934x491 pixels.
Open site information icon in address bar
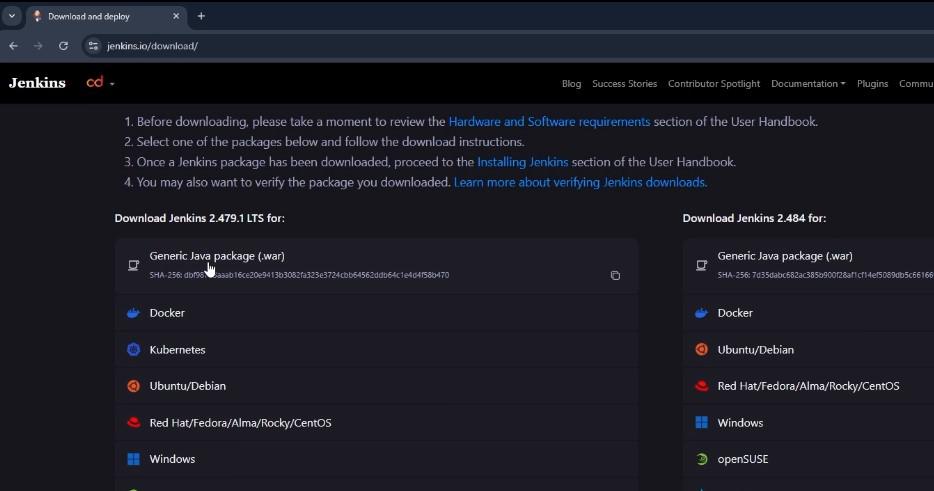pyautogui.click(x=93, y=46)
